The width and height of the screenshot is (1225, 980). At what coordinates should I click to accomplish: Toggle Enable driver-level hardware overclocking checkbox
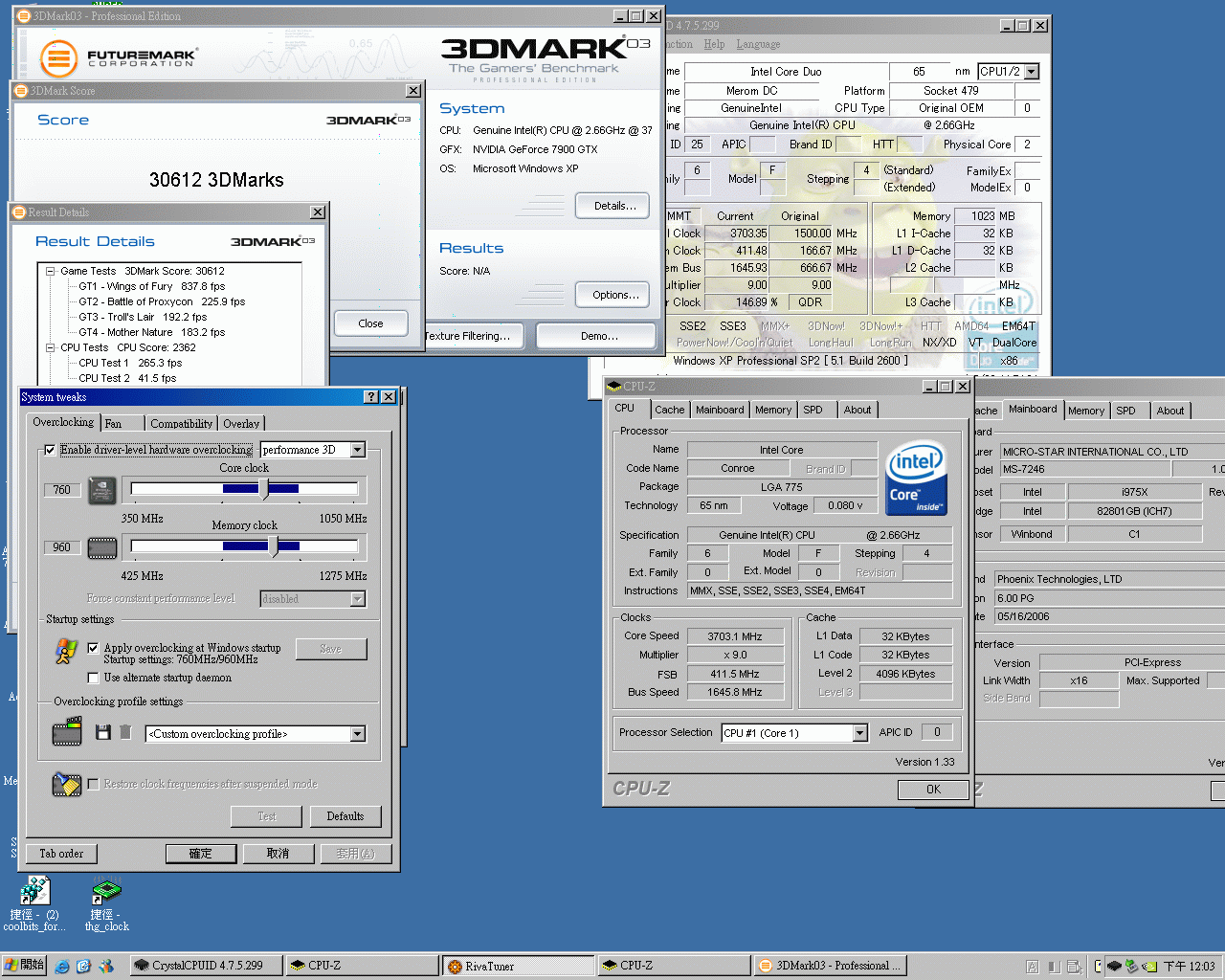click(x=51, y=450)
